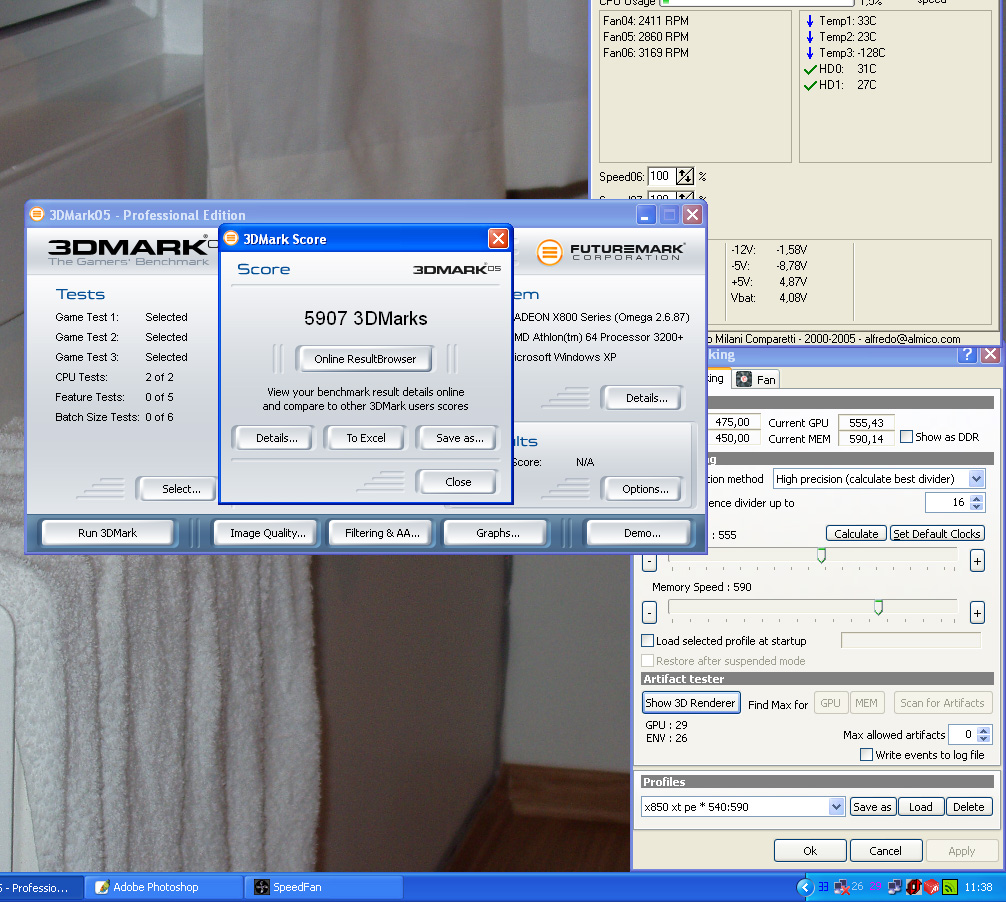The image size is (1006, 902).
Task: Click the Temp1: 33C reading in SpeedFan
Action: click(x=847, y=21)
